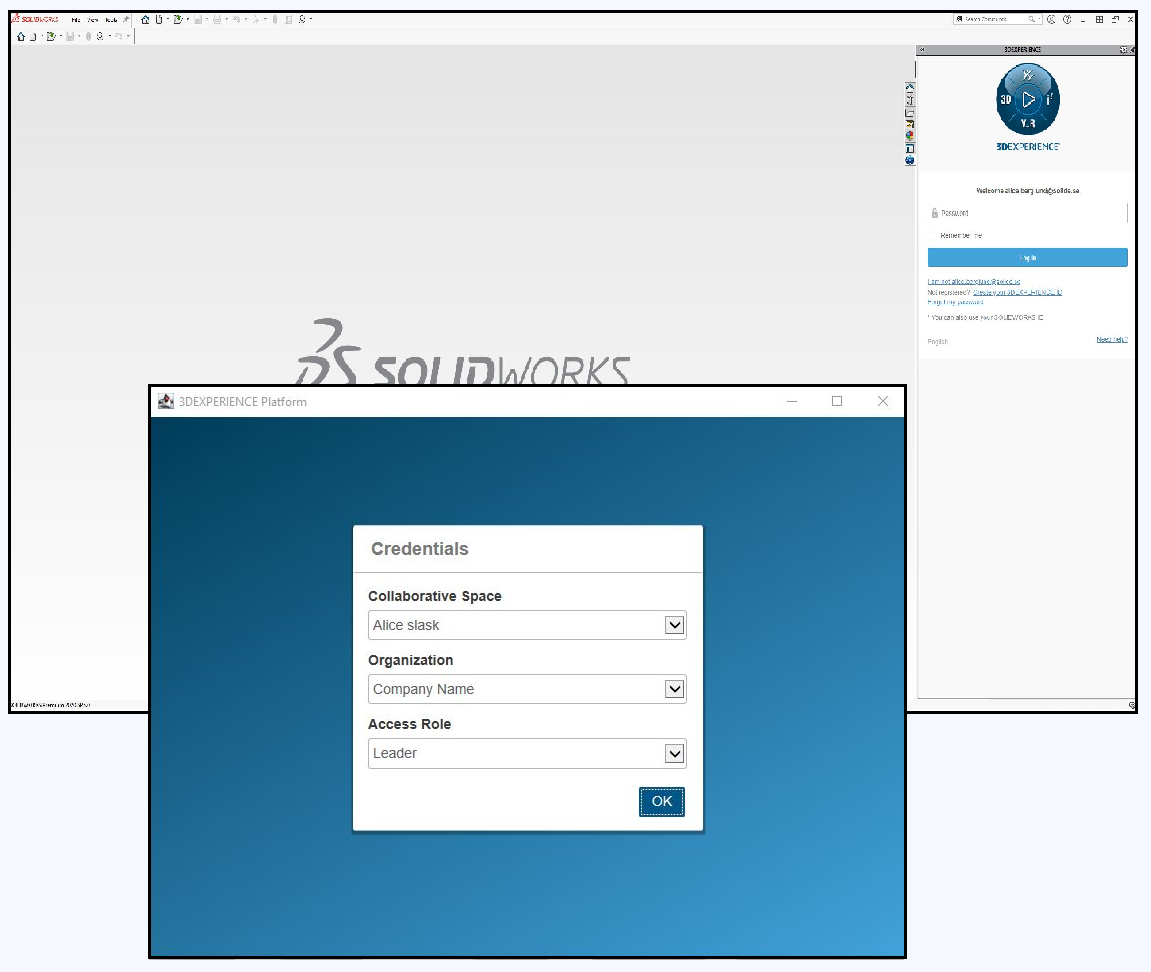Click the blue Log in button
This screenshot has width=1151, height=972.
click(1027, 257)
